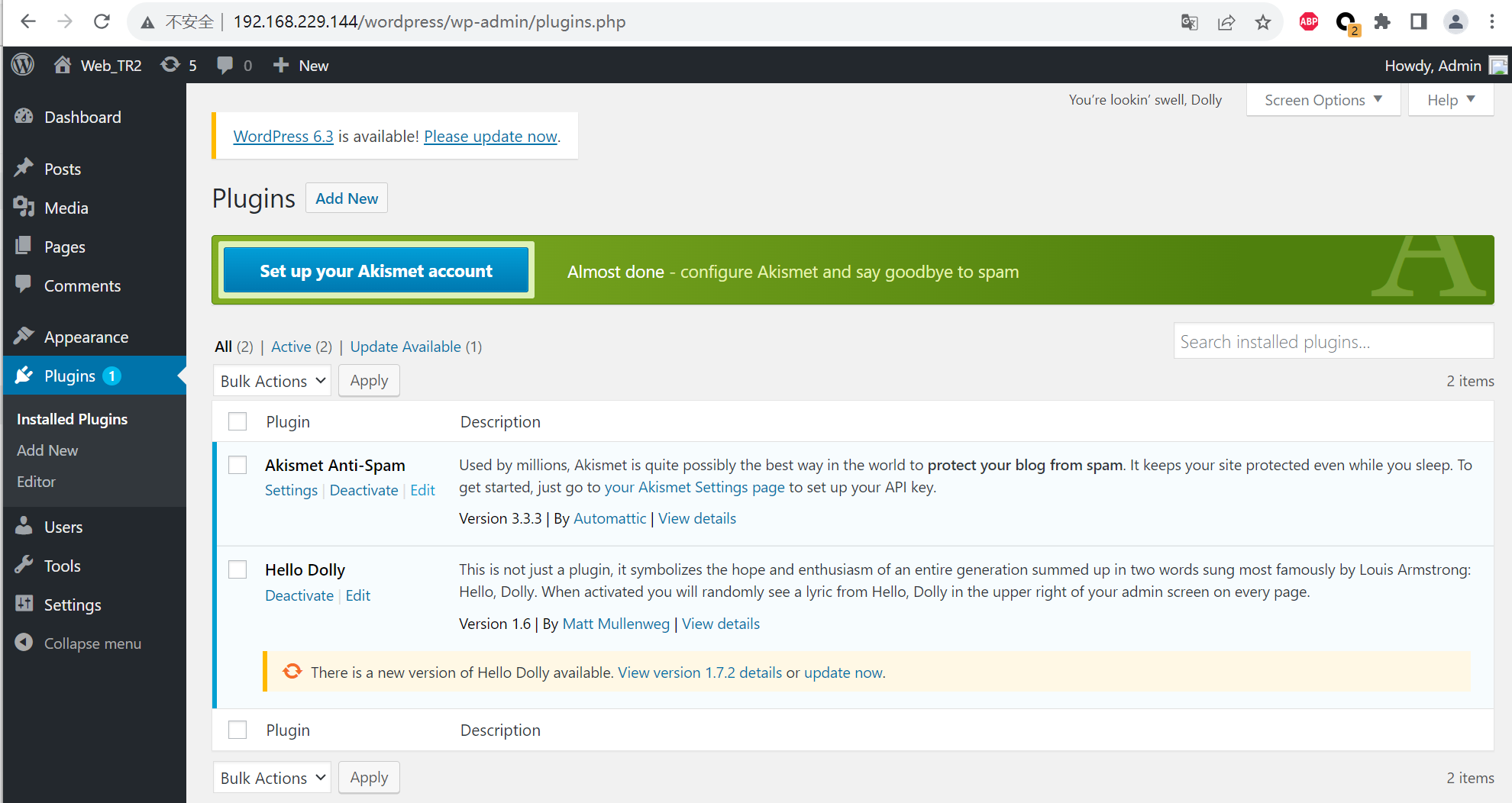Open Akismet Settings link under plugin name
Viewport: 1512px width, 803px height.
coord(291,490)
